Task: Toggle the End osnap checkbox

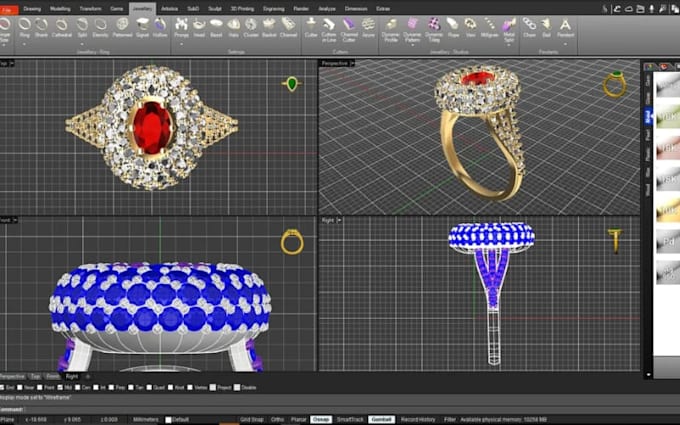Action: pos(3,387)
